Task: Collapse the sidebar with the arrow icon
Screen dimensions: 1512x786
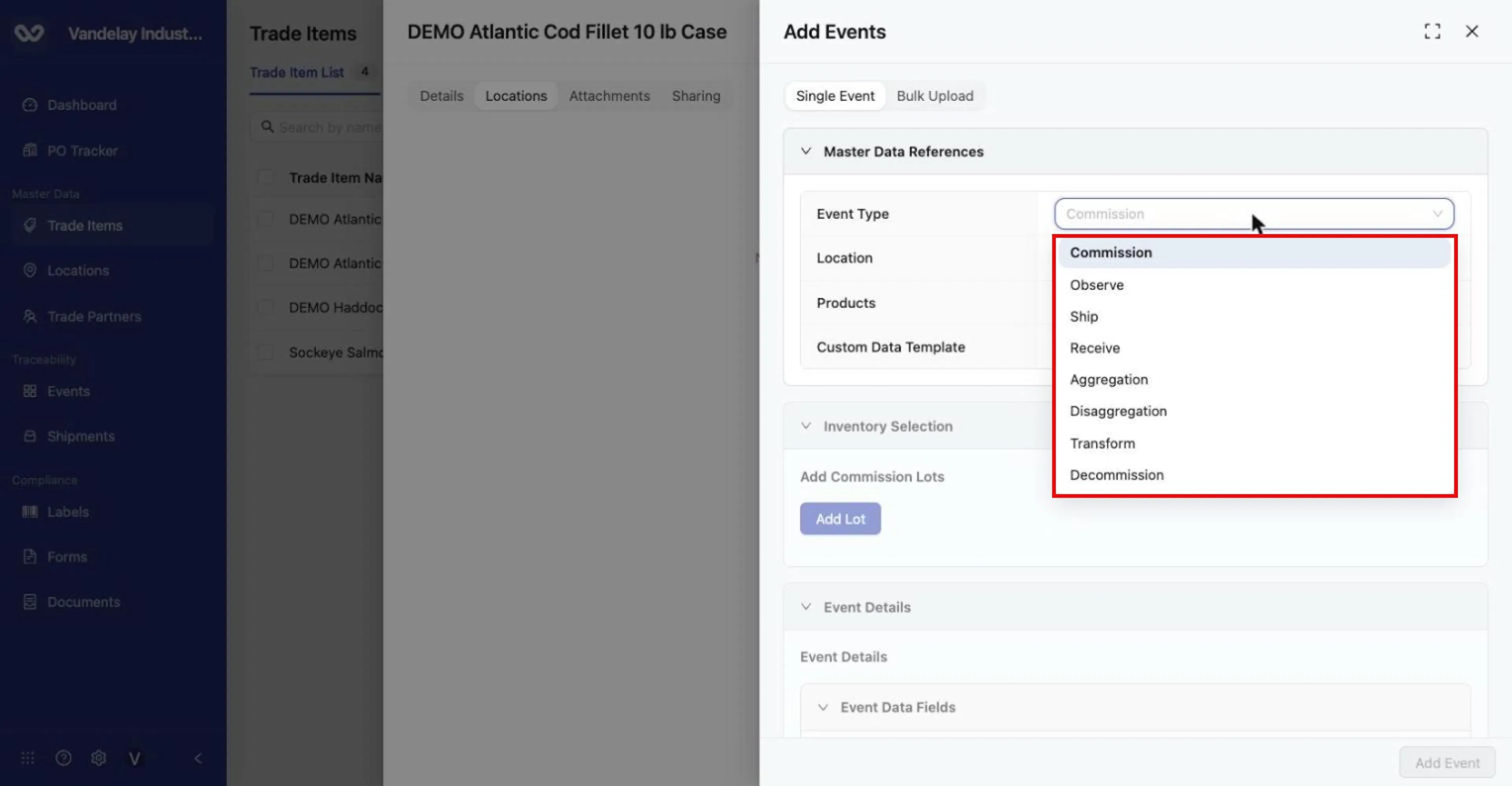Action: 198,758
